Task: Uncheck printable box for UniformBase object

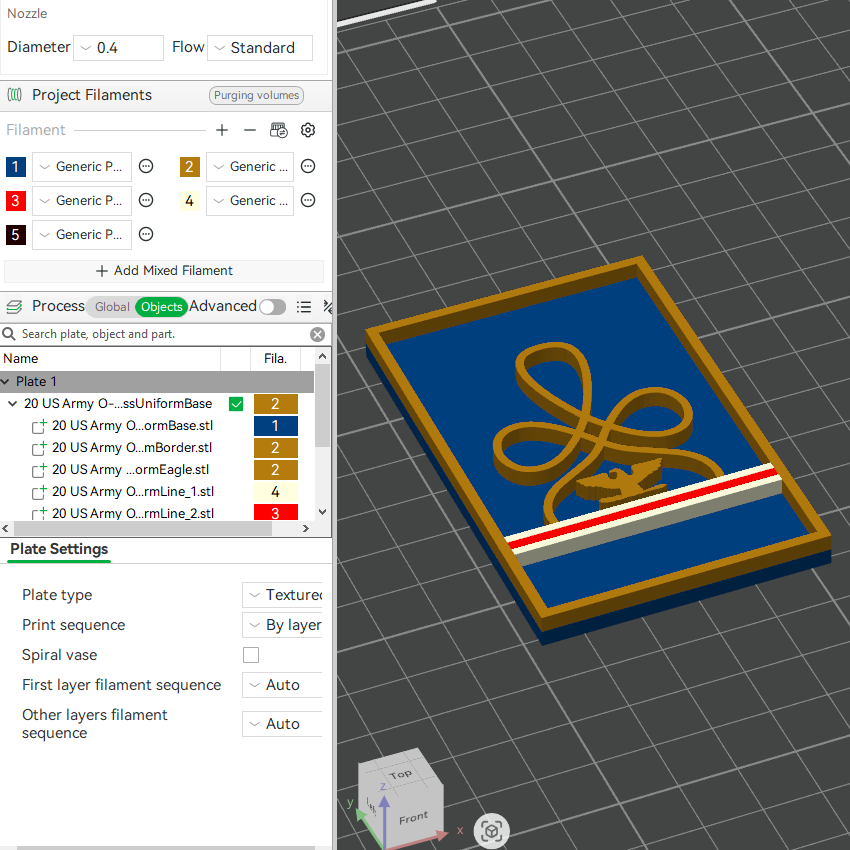Action: [236, 404]
